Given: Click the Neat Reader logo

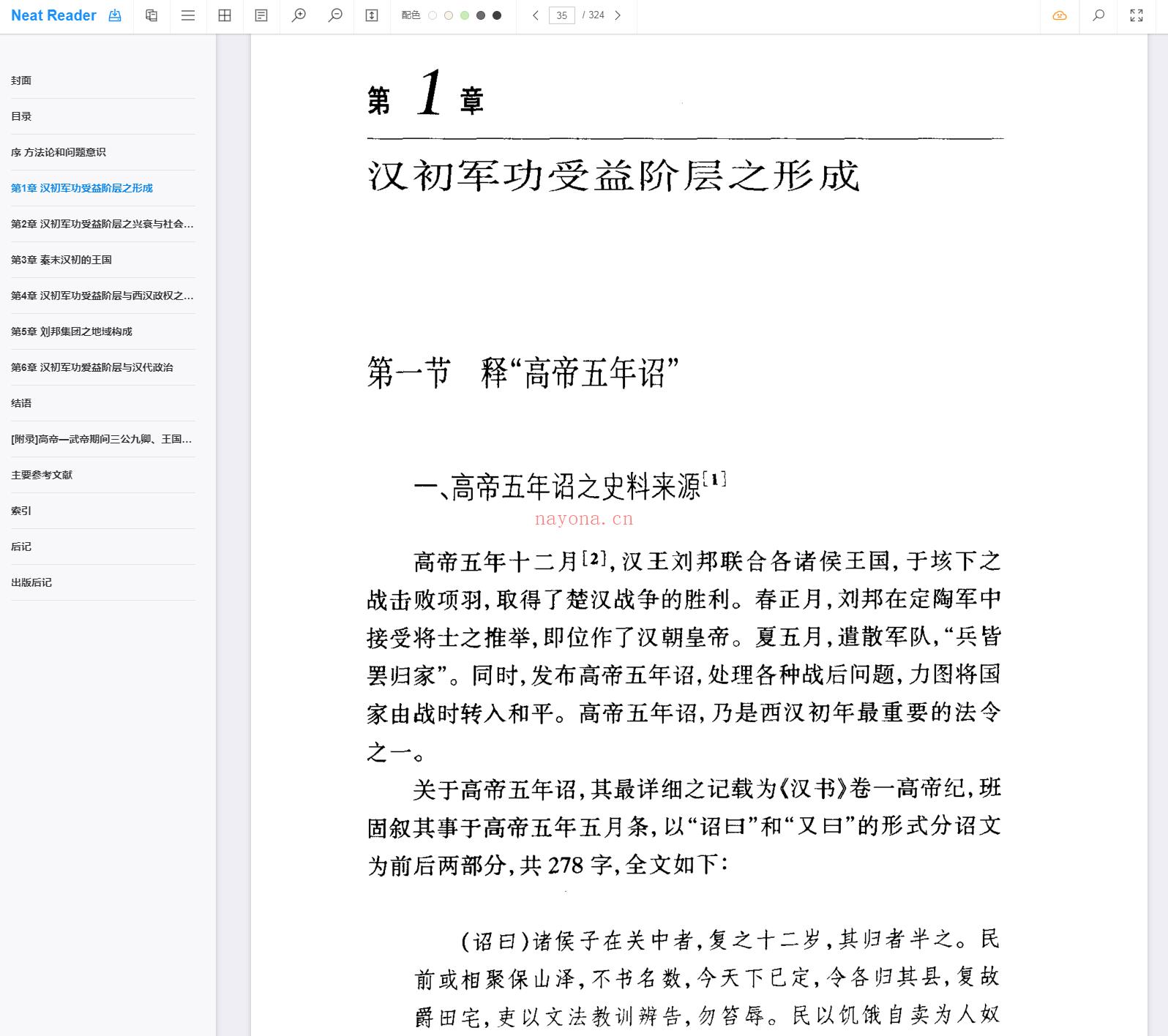Looking at the screenshot, I should click(x=53, y=15).
